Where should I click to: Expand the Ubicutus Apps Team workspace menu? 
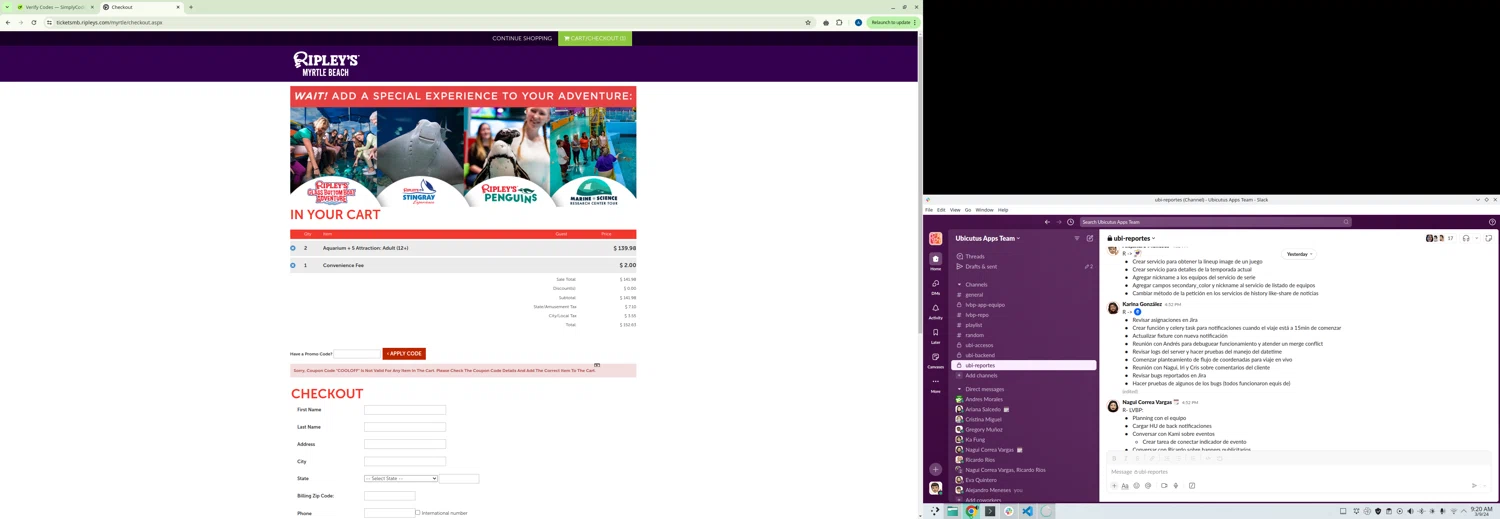988,239
